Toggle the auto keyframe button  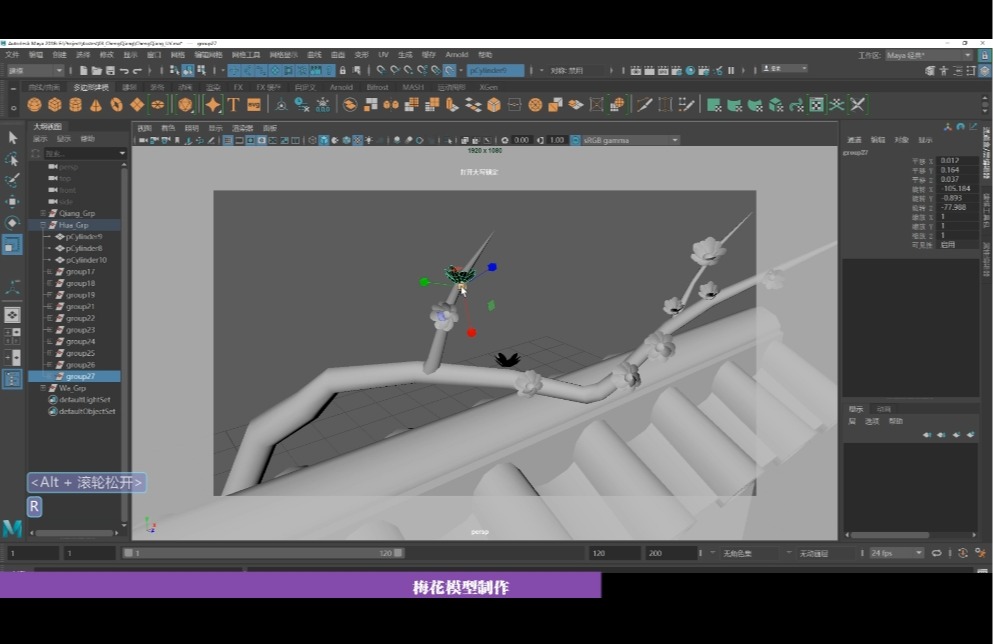962,552
